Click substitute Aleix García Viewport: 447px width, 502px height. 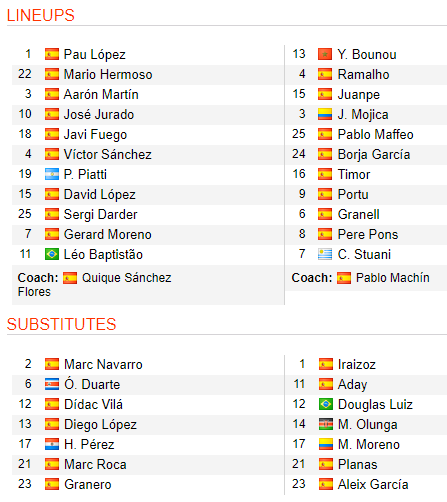[373, 484]
